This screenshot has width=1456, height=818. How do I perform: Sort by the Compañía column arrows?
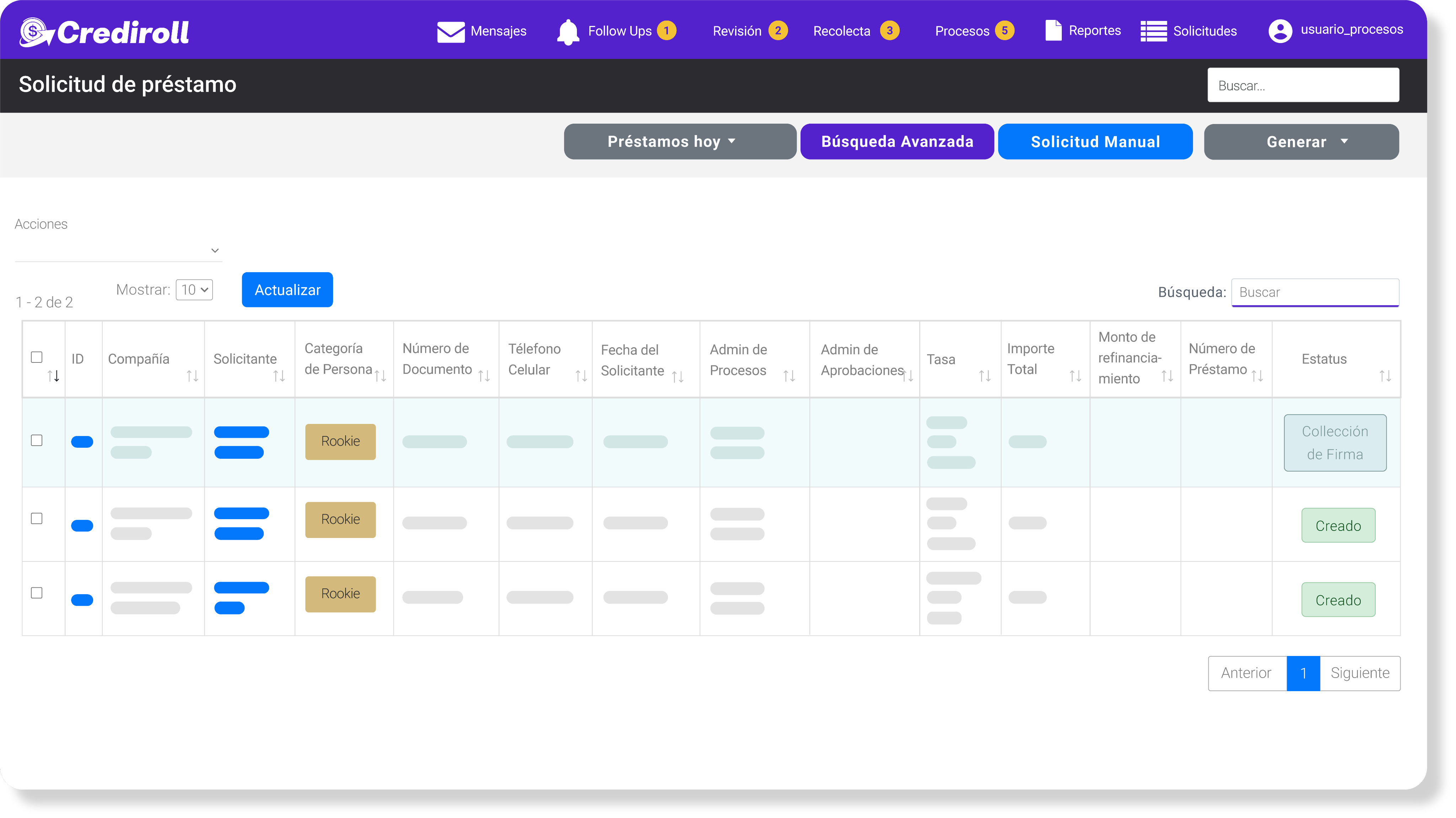pyautogui.click(x=192, y=376)
